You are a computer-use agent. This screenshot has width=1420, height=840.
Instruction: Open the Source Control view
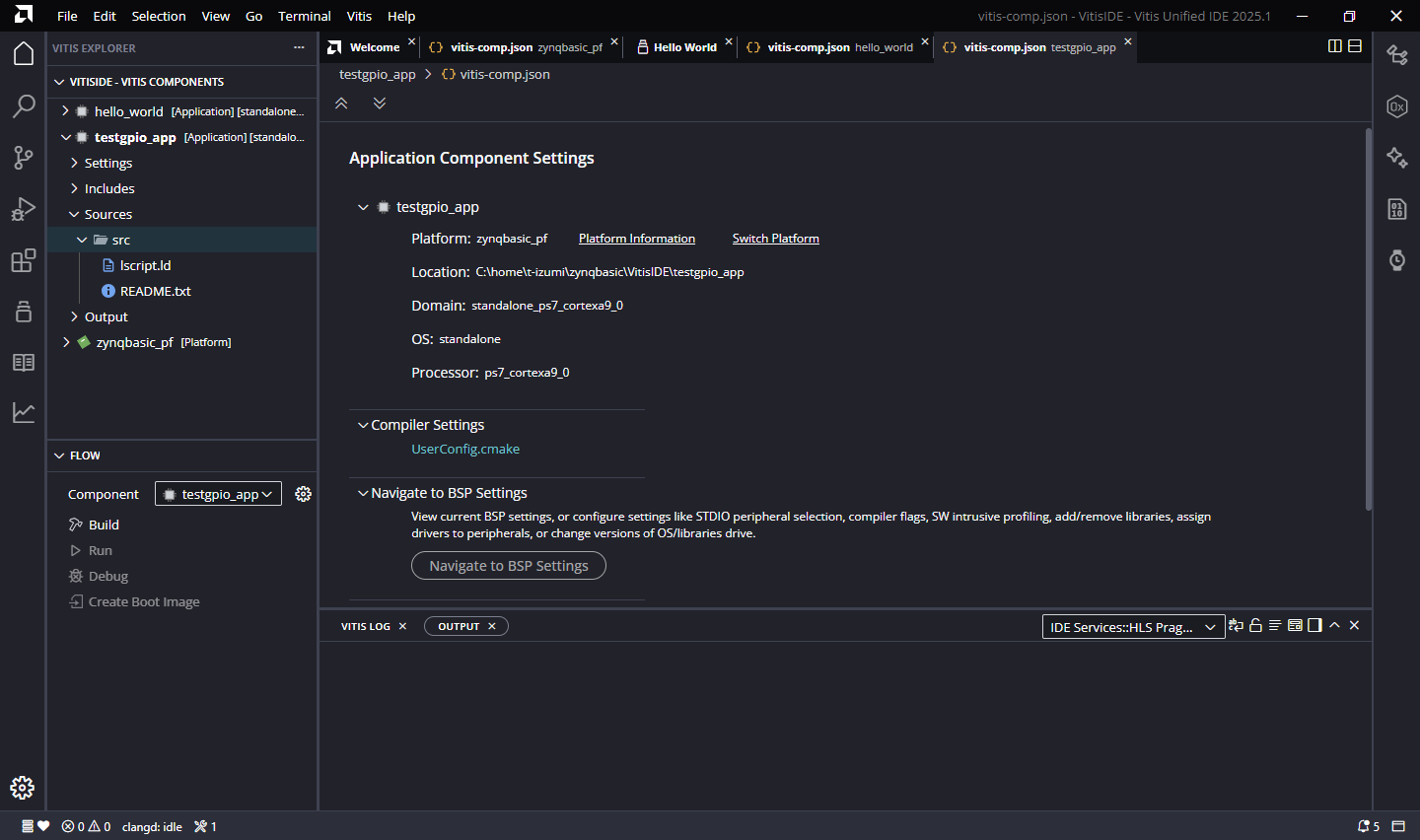pyautogui.click(x=24, y=157)
